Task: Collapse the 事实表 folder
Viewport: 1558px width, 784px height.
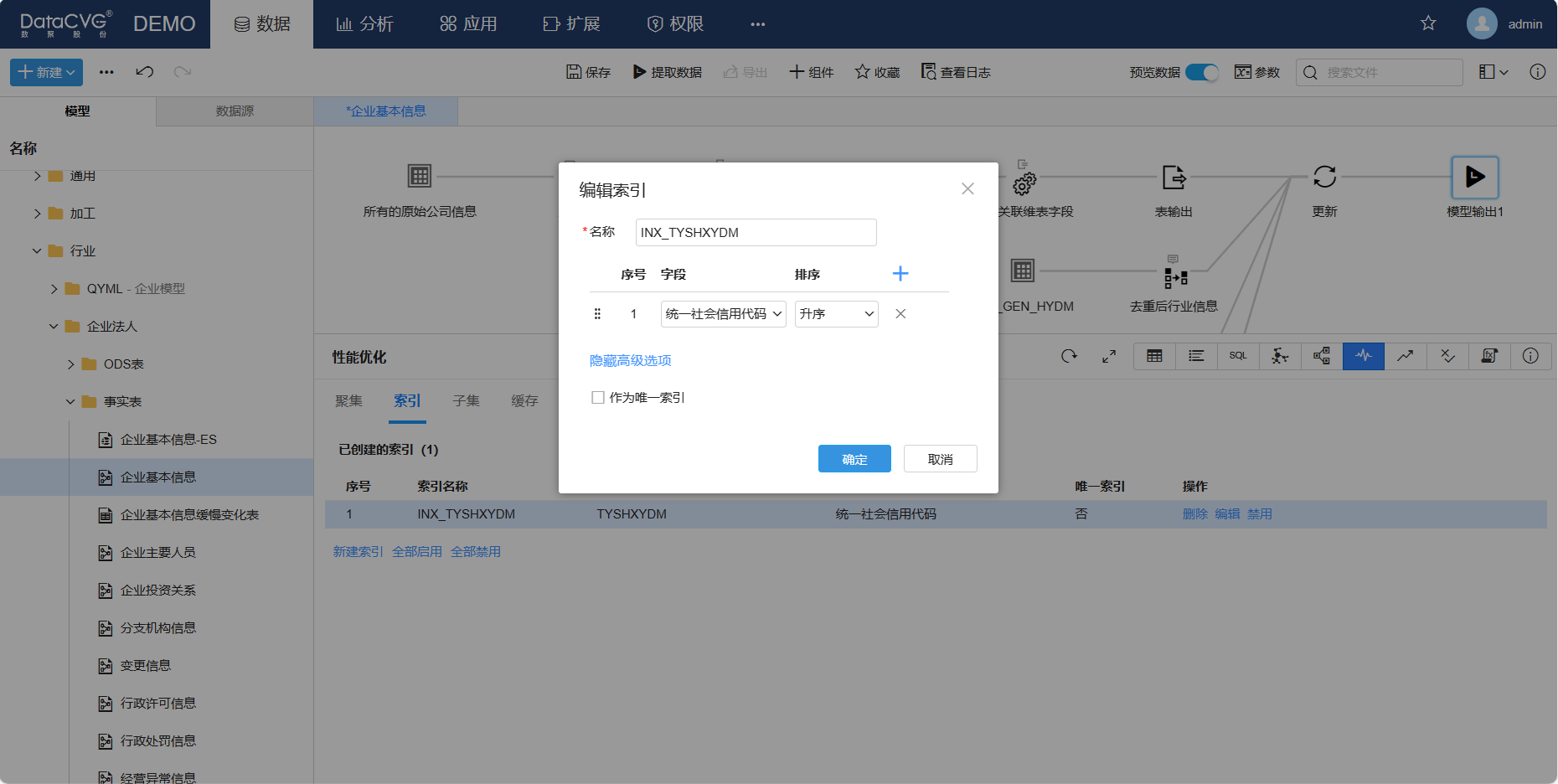Action: point(71,402)
